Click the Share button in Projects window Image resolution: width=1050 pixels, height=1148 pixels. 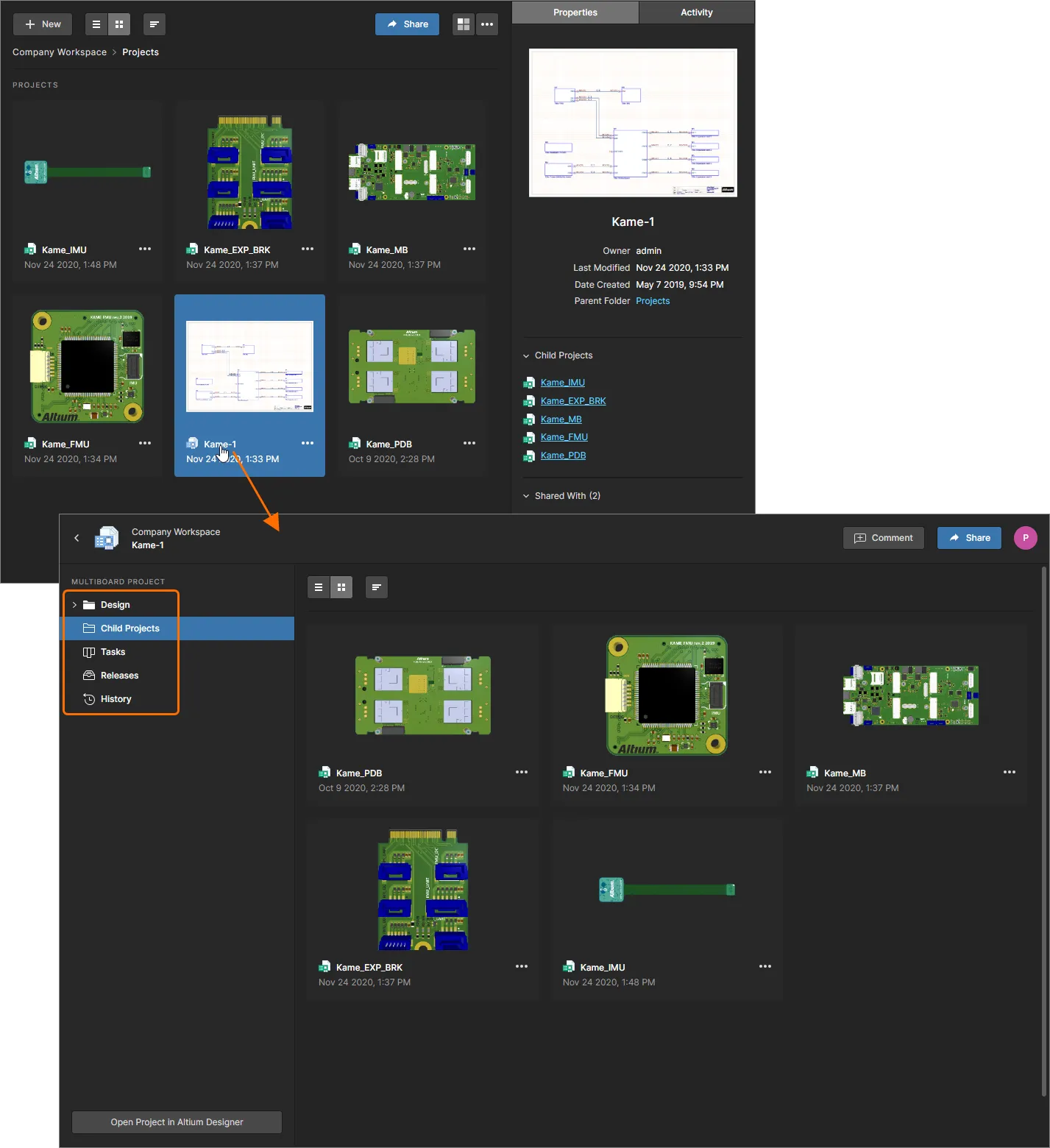tap(407, 24)
